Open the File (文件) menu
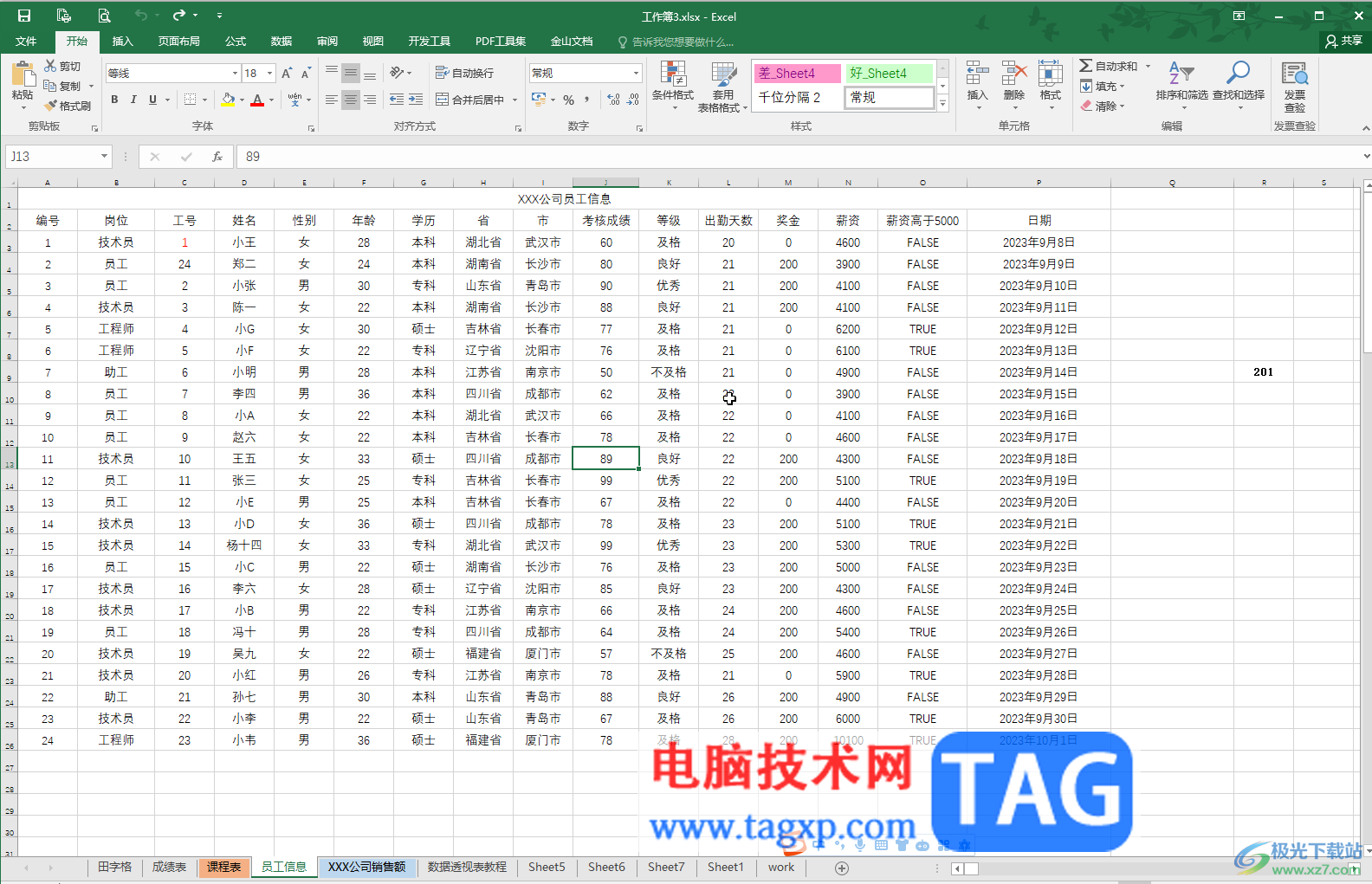The height and width of the screenshot is (884, 1372). click(x=26, y=41)
